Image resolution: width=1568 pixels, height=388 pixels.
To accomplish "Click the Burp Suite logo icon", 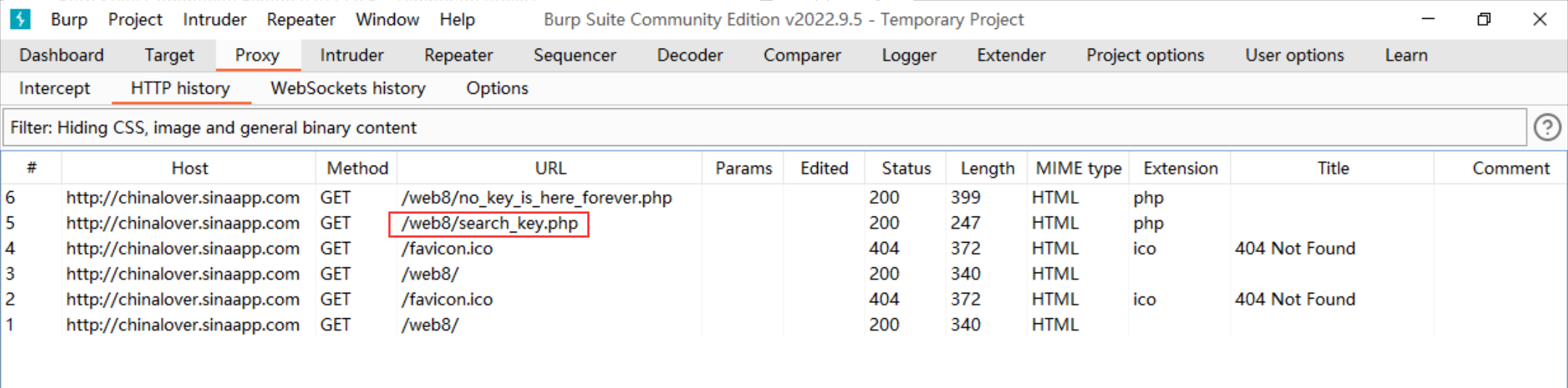I will point(20,19).
